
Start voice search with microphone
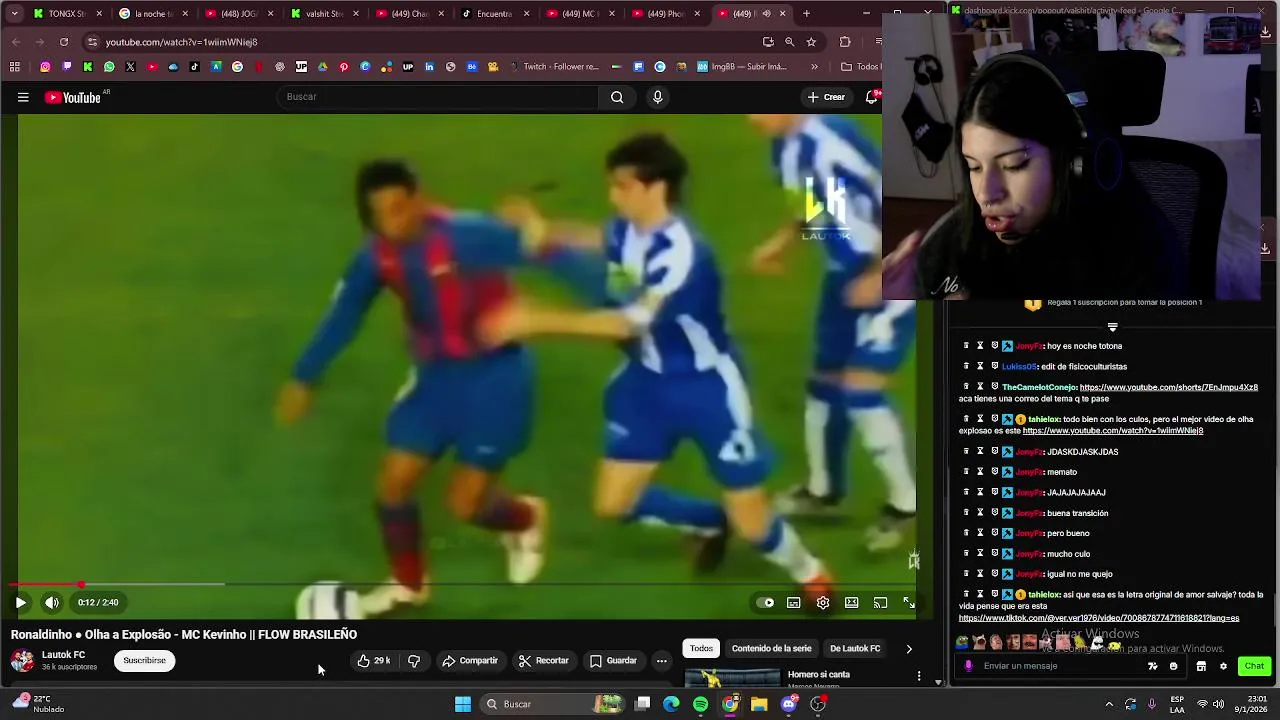pyautogui.click(x=657, y=97)
